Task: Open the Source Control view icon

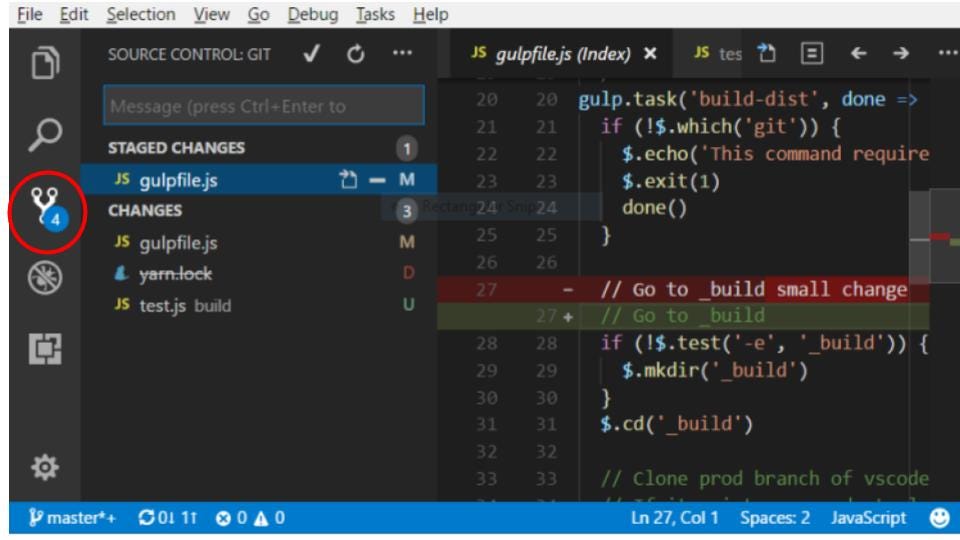Action: [47, 208]
